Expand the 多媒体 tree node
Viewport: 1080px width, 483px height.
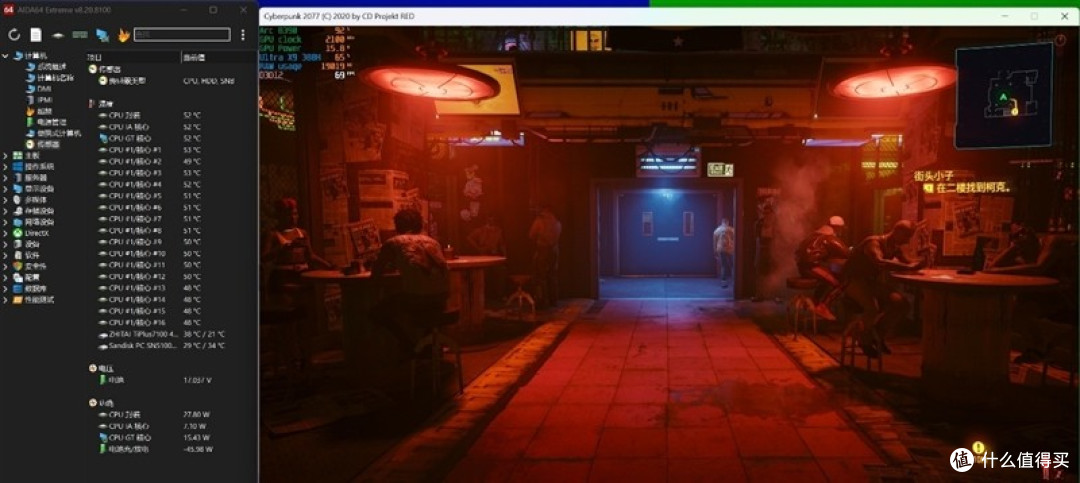point(6,200)
